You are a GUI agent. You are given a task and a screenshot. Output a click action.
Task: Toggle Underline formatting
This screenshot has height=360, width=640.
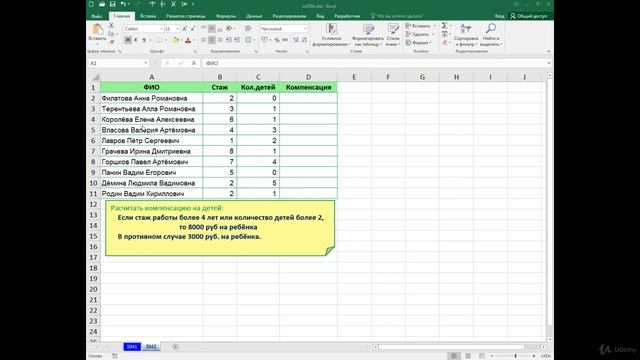[144, 40]
